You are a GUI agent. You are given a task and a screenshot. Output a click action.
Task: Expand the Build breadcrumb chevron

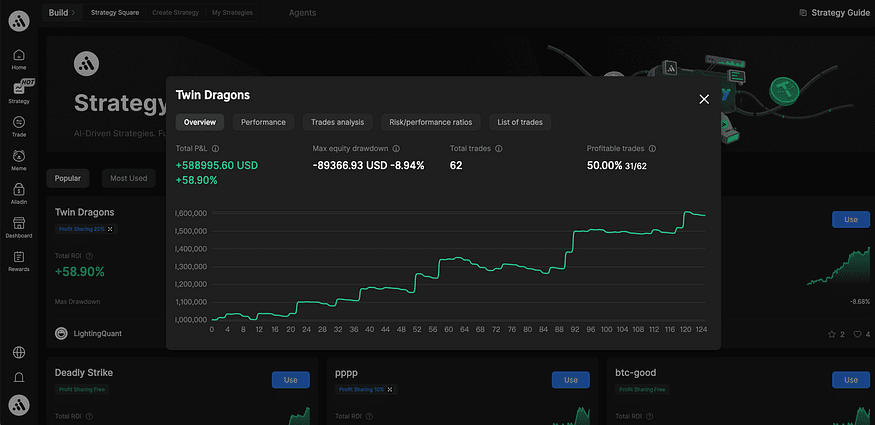[73, 13]
